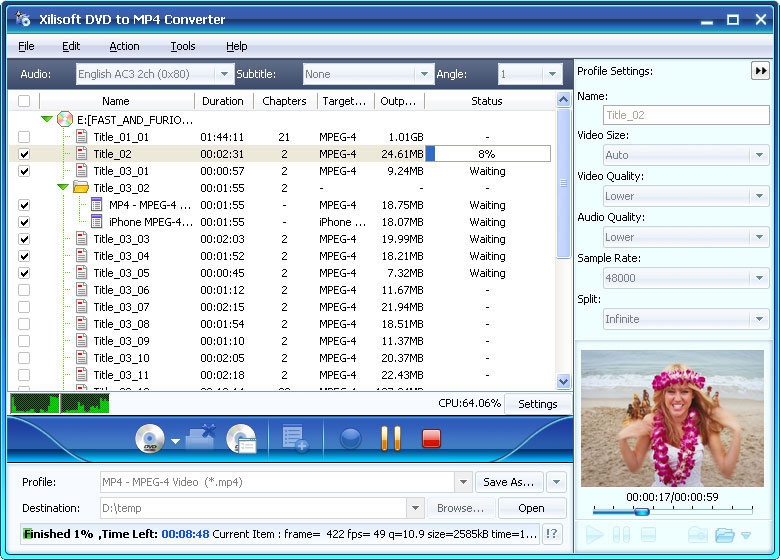Open the Audio track dropdown
The width and height of the screenshot is (780, 560).
click(225, 74)
